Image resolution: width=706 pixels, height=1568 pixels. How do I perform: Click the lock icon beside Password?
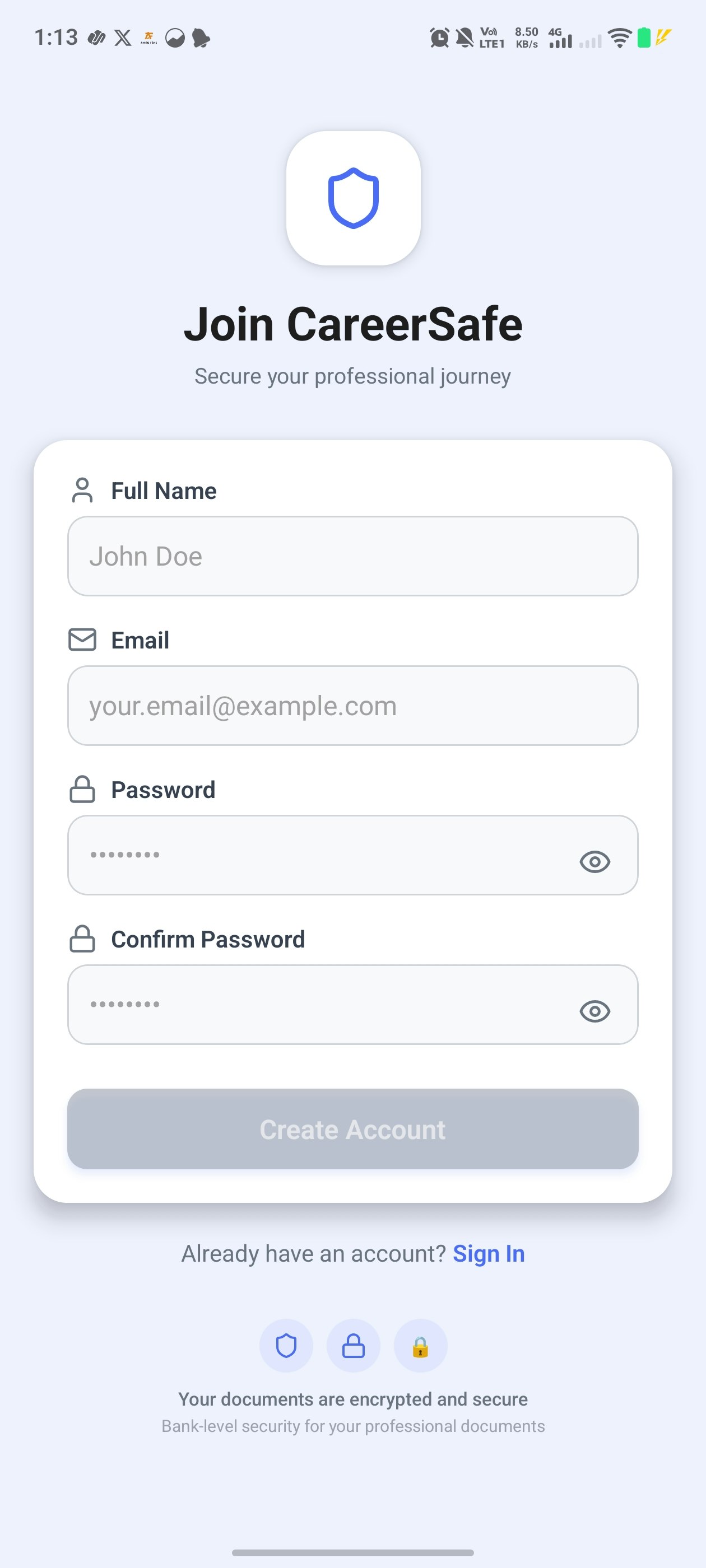click(82, 790)
